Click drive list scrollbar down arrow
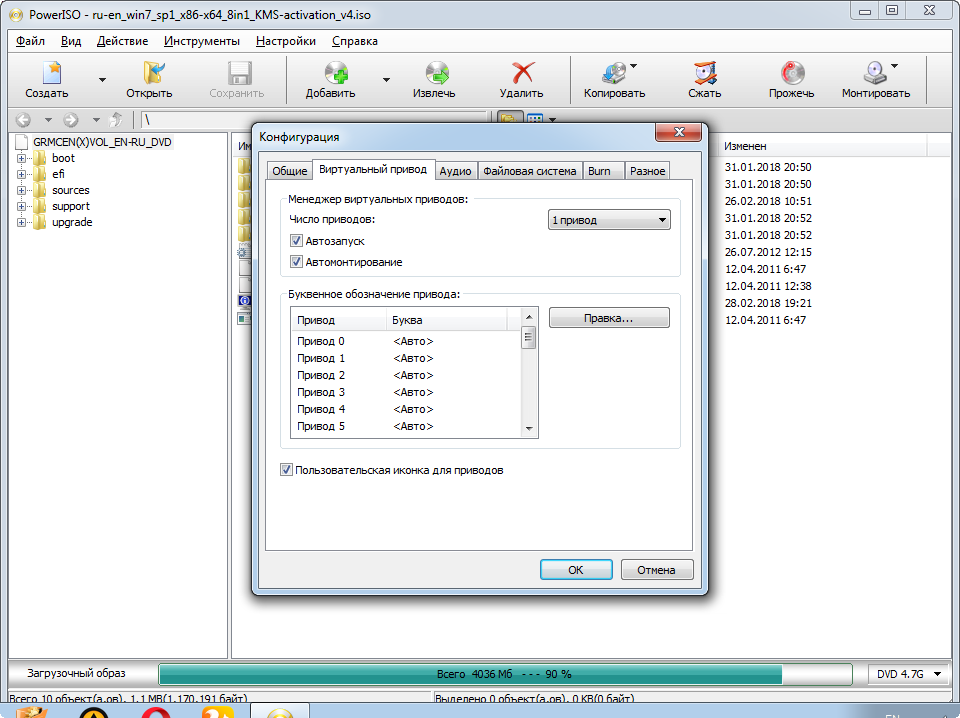The height and width of the screenshot is (718, 960). [x=529, y=429]
